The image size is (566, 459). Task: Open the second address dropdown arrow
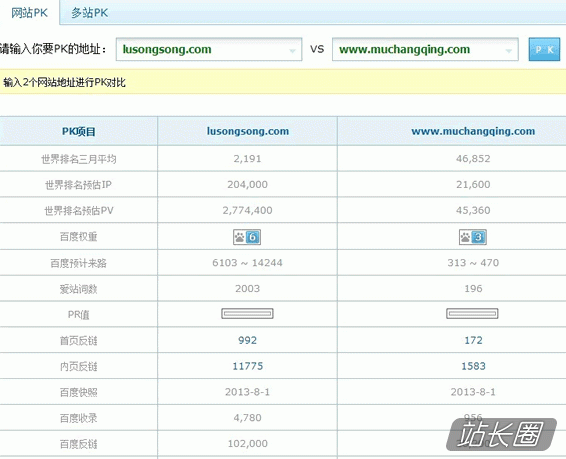pyautogui.click(x=509, y=51)
